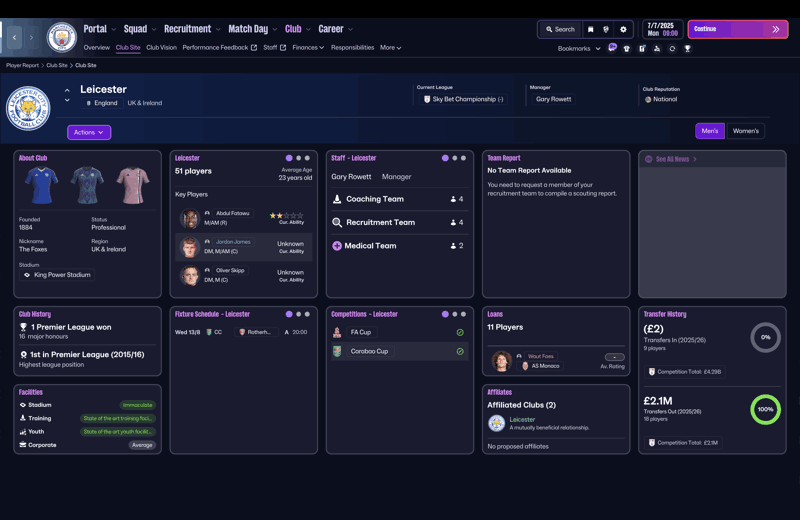Click the 0% Transfers In progress ring
Viewport: 800px width, 520px height.
pos(765,337)
